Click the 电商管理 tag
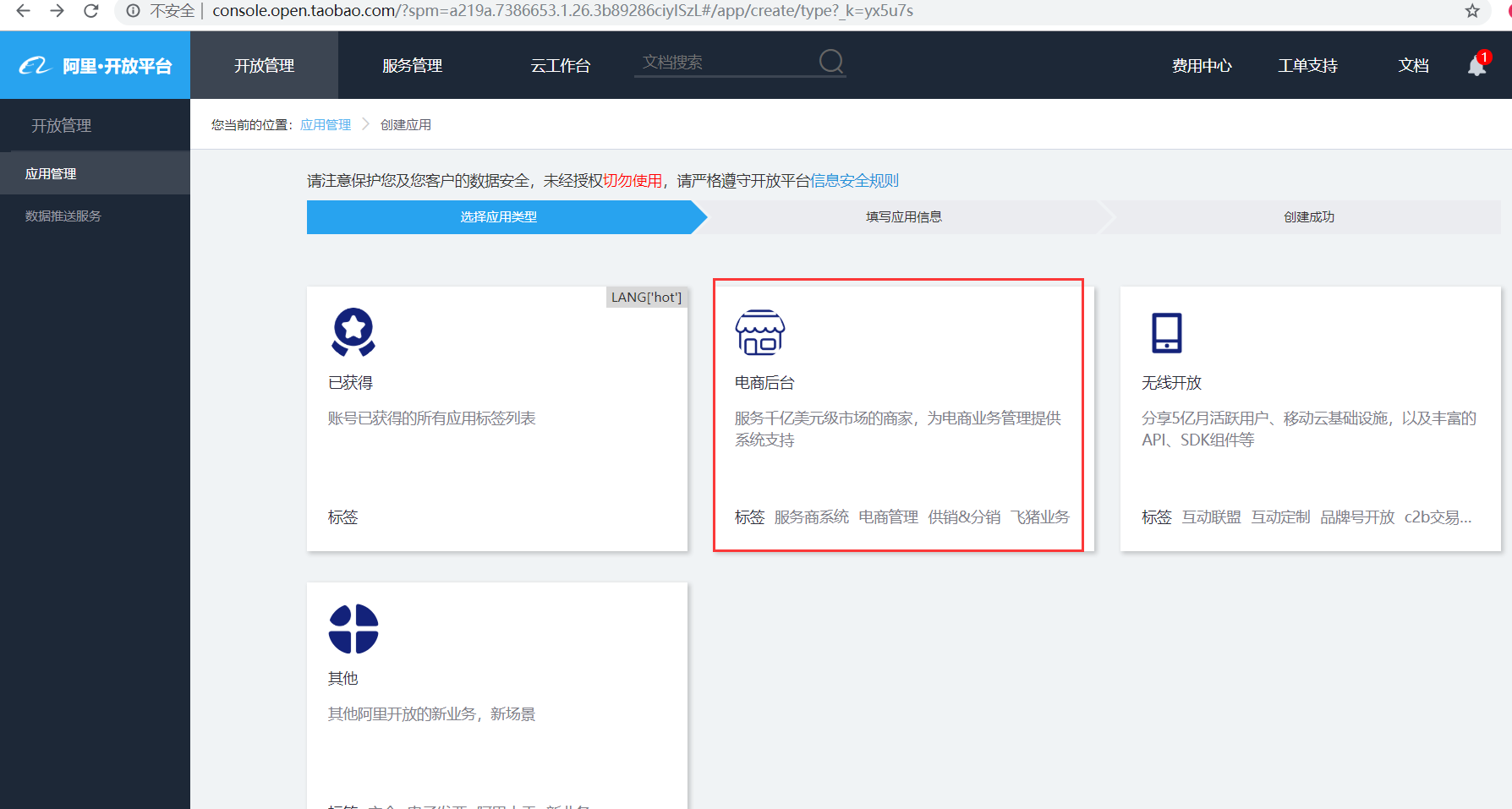The width and height of the screenshot is (1512, 809). (x=888, y=517)
